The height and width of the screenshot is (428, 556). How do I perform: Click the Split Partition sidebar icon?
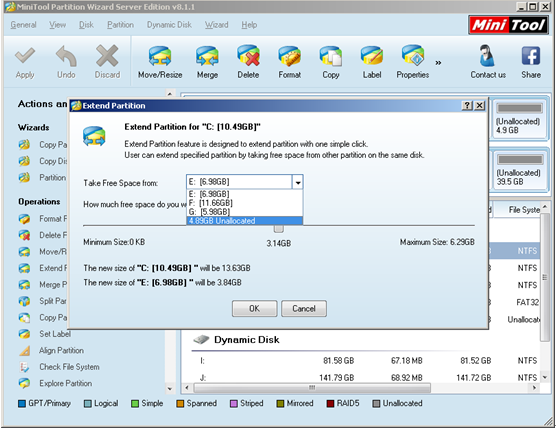click(24, 301)
